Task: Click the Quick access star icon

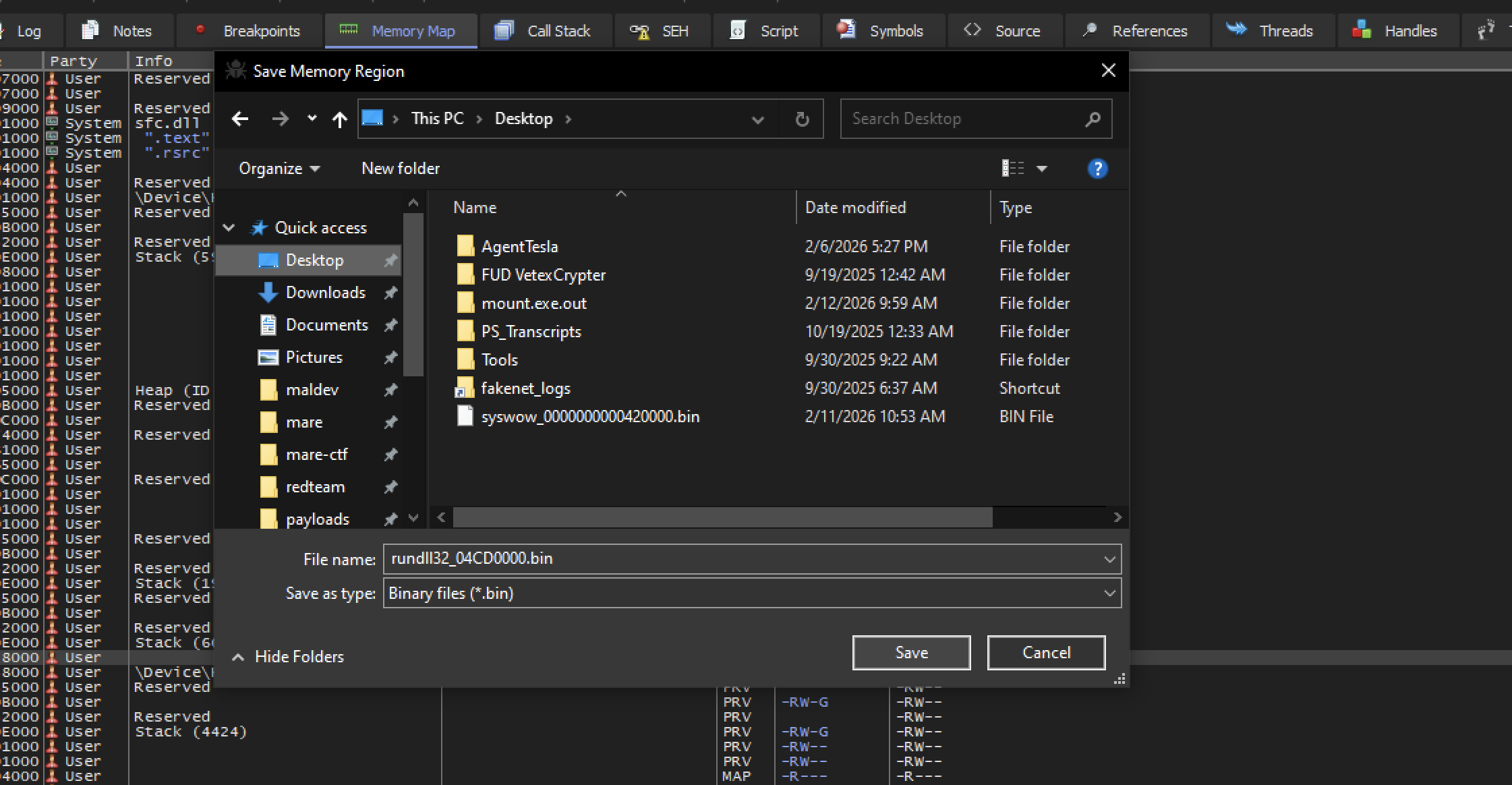Action: (x=259, y=228)
